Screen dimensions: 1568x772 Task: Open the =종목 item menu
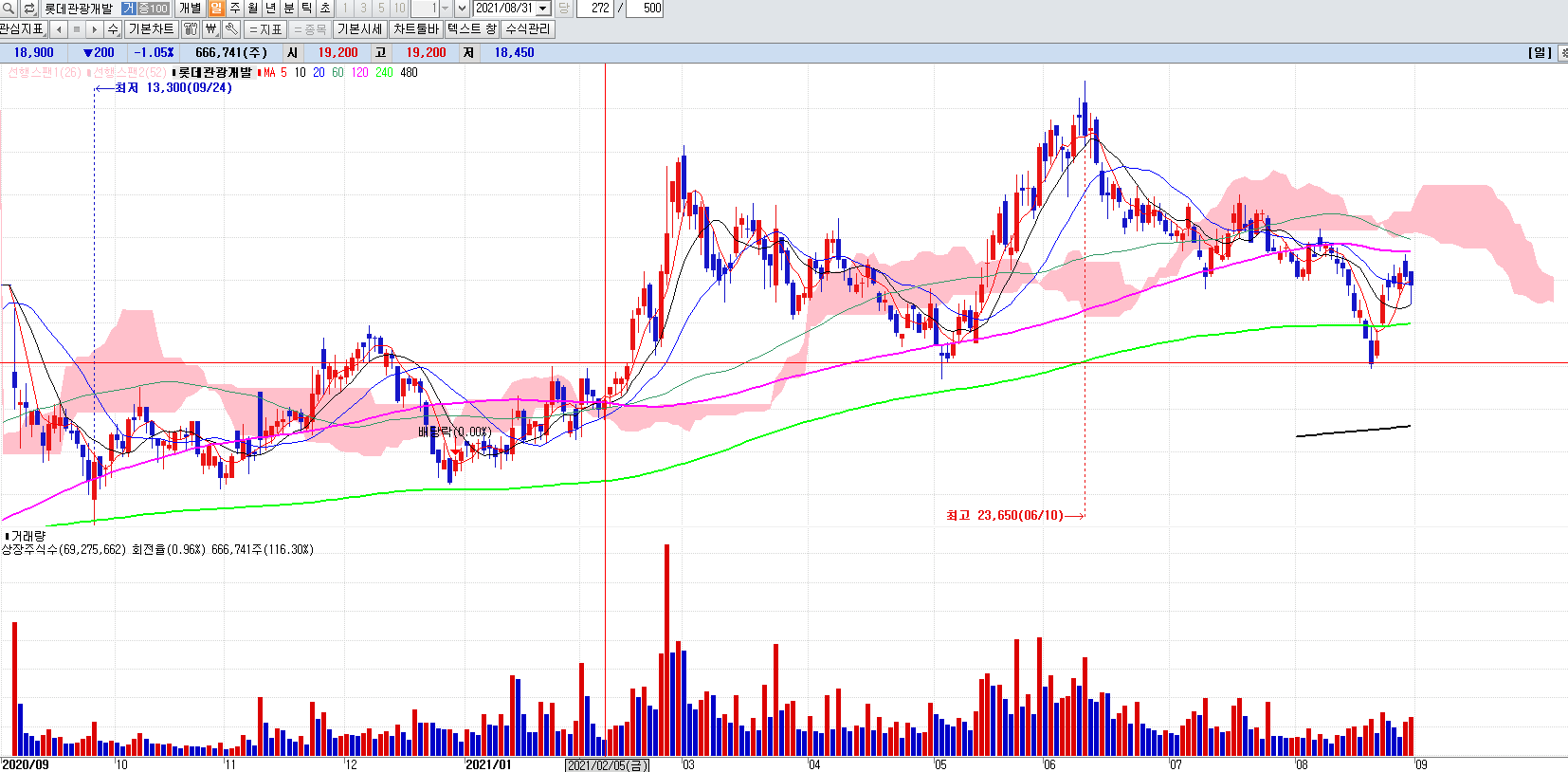tap(309, 29)
